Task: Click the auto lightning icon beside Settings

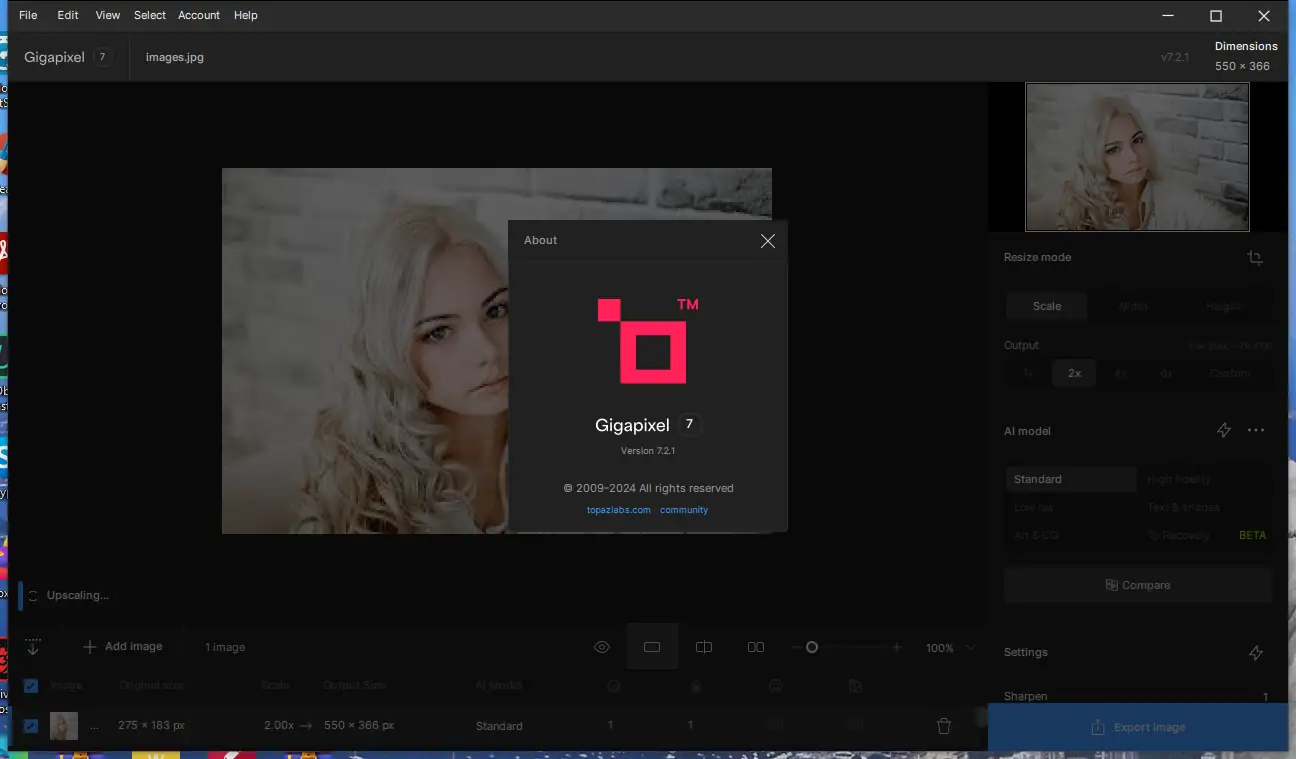Action: pos(1256,653)
